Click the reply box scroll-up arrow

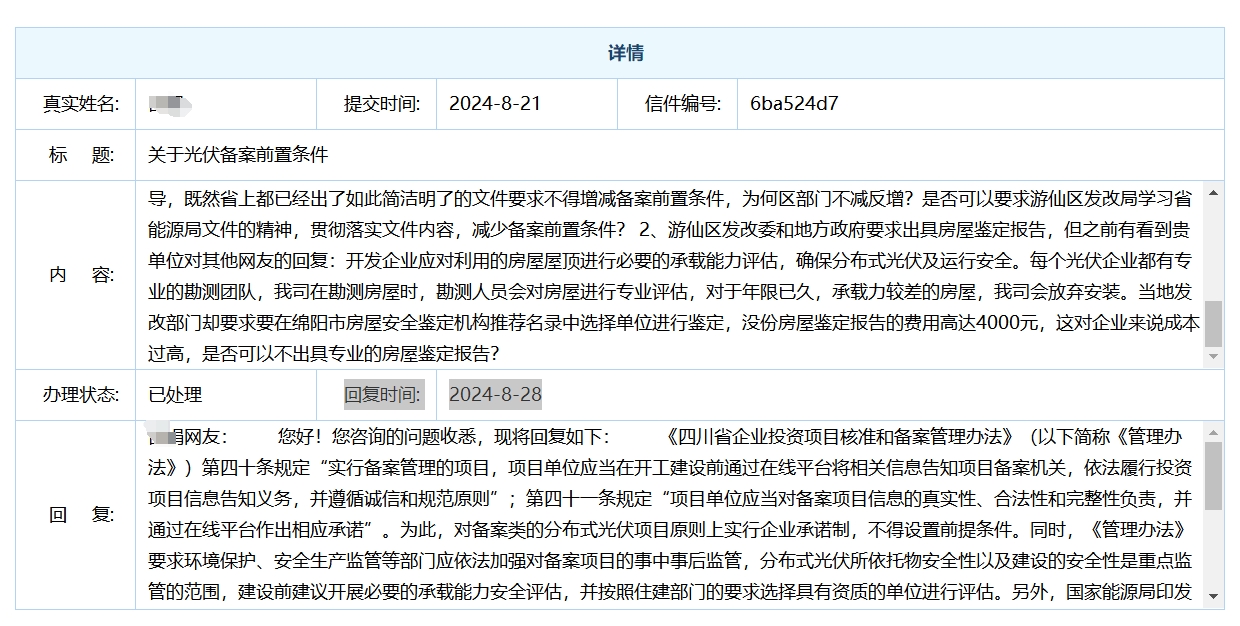(x=1214, y=433)
